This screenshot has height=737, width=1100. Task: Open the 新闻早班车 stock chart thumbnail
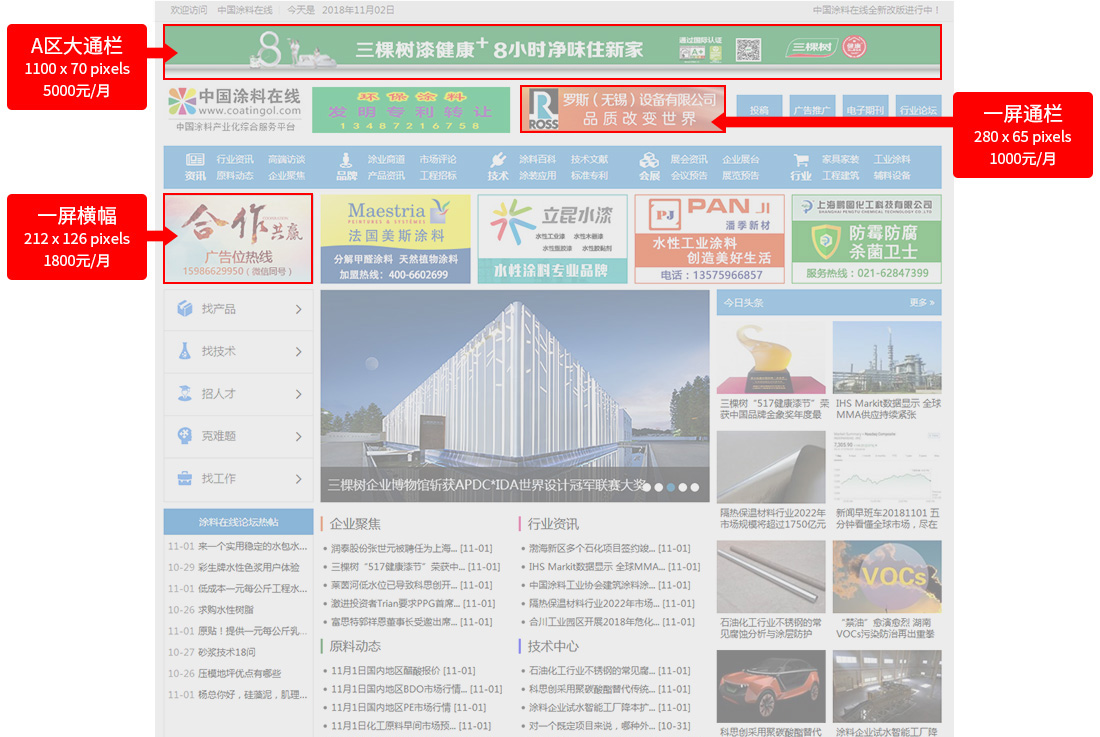(887, 467)
